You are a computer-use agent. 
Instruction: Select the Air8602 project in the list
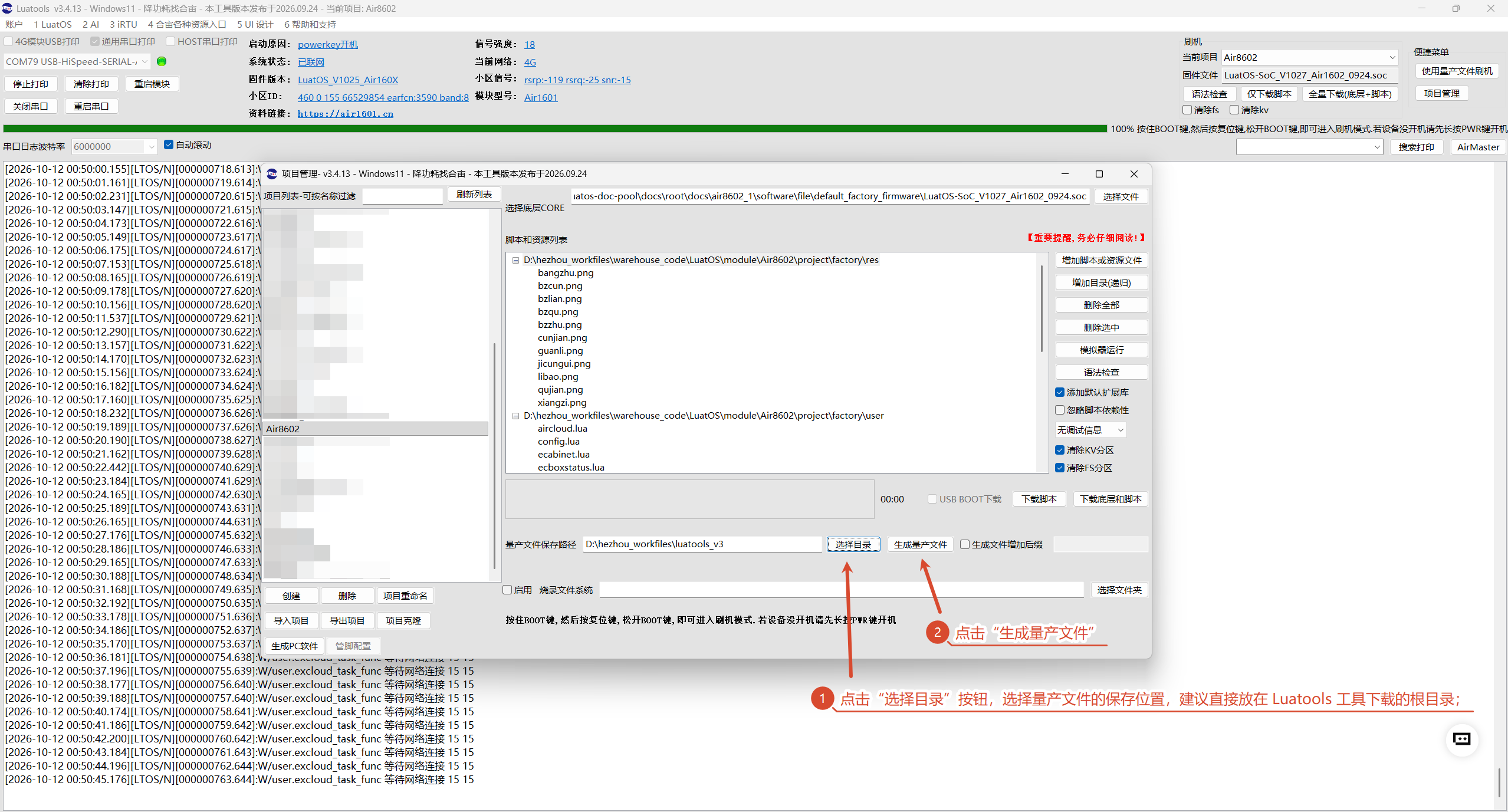[x=376, y=429]
